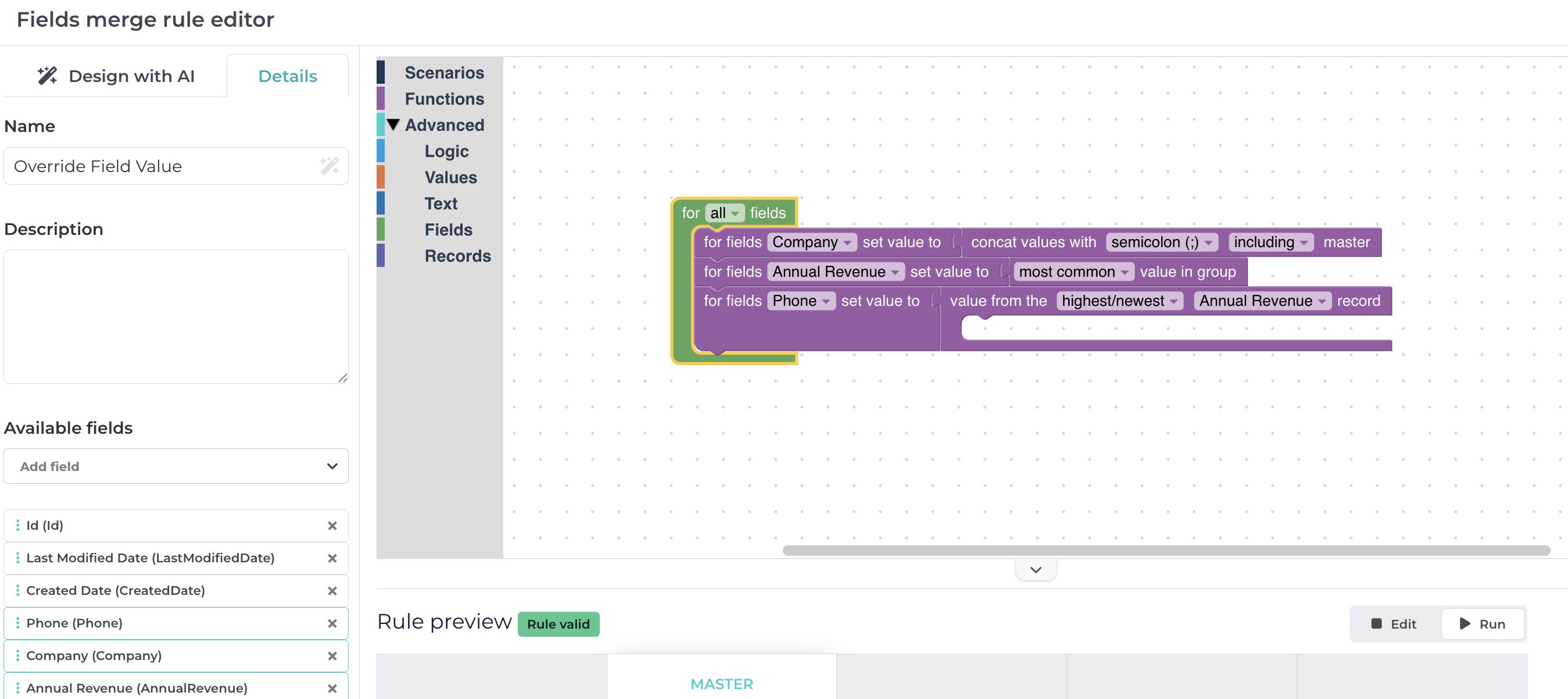Remove the Company (Company) field
The image size is (1568, 699).
[332, 656]
